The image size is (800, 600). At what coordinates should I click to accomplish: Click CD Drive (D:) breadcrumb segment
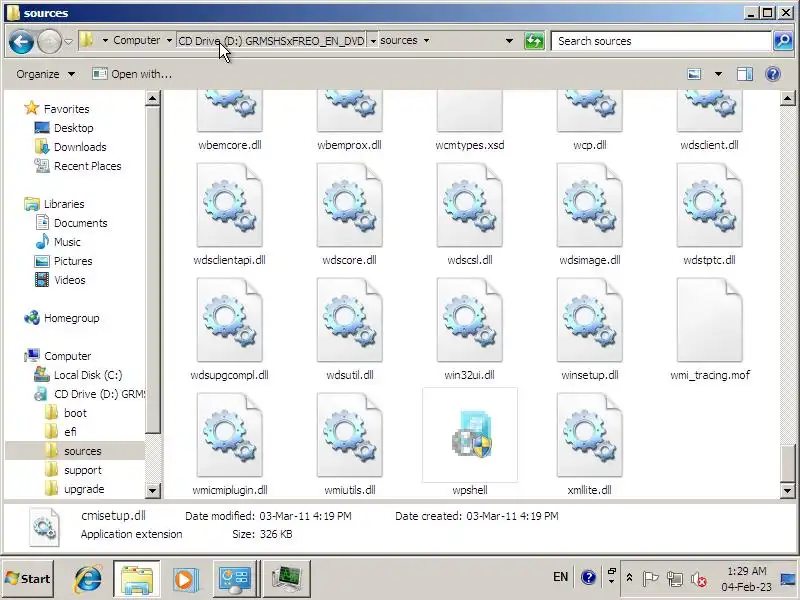tap(271, 41)
